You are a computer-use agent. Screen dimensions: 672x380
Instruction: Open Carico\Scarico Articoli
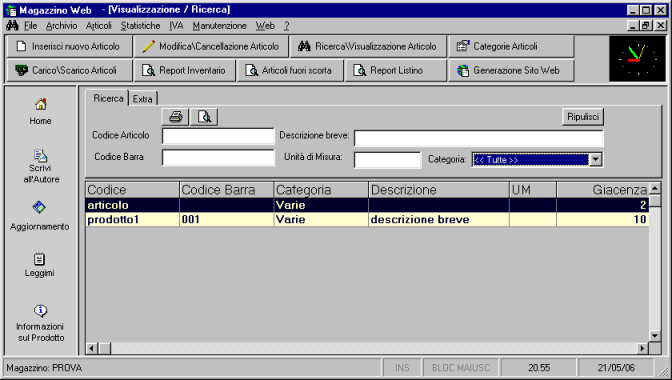(69, 70)
